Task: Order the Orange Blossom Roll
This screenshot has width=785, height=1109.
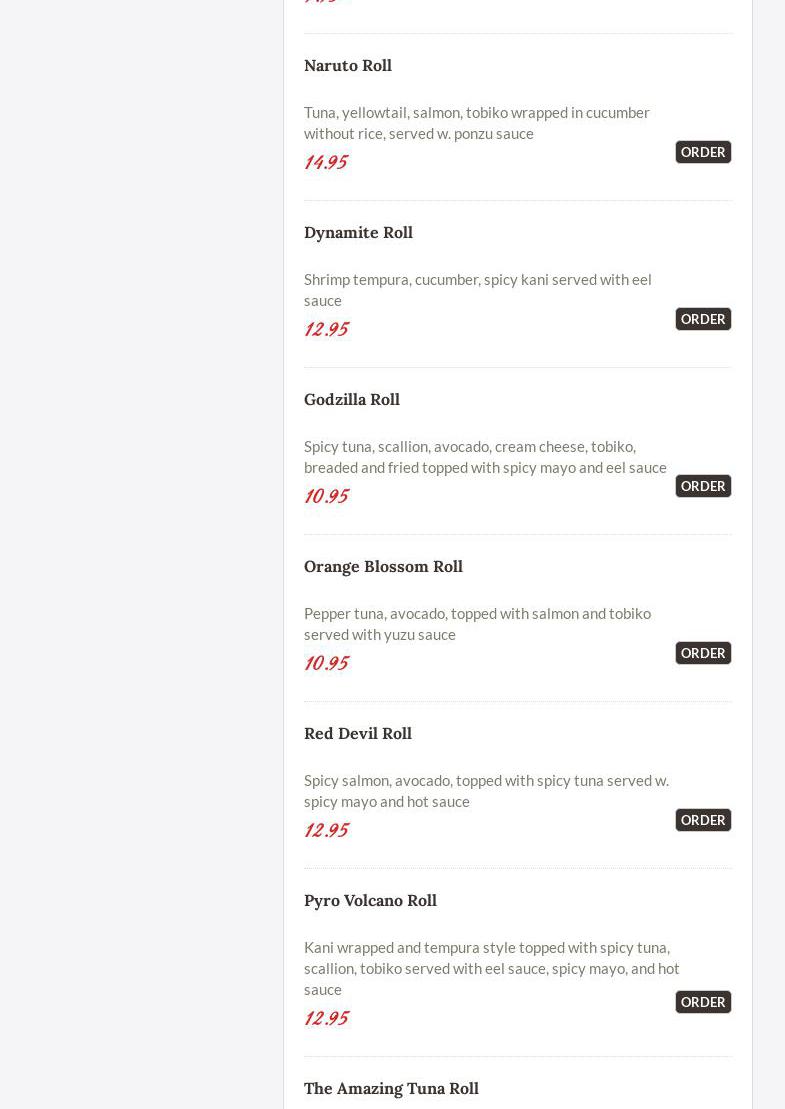Action: pos(702,653)
